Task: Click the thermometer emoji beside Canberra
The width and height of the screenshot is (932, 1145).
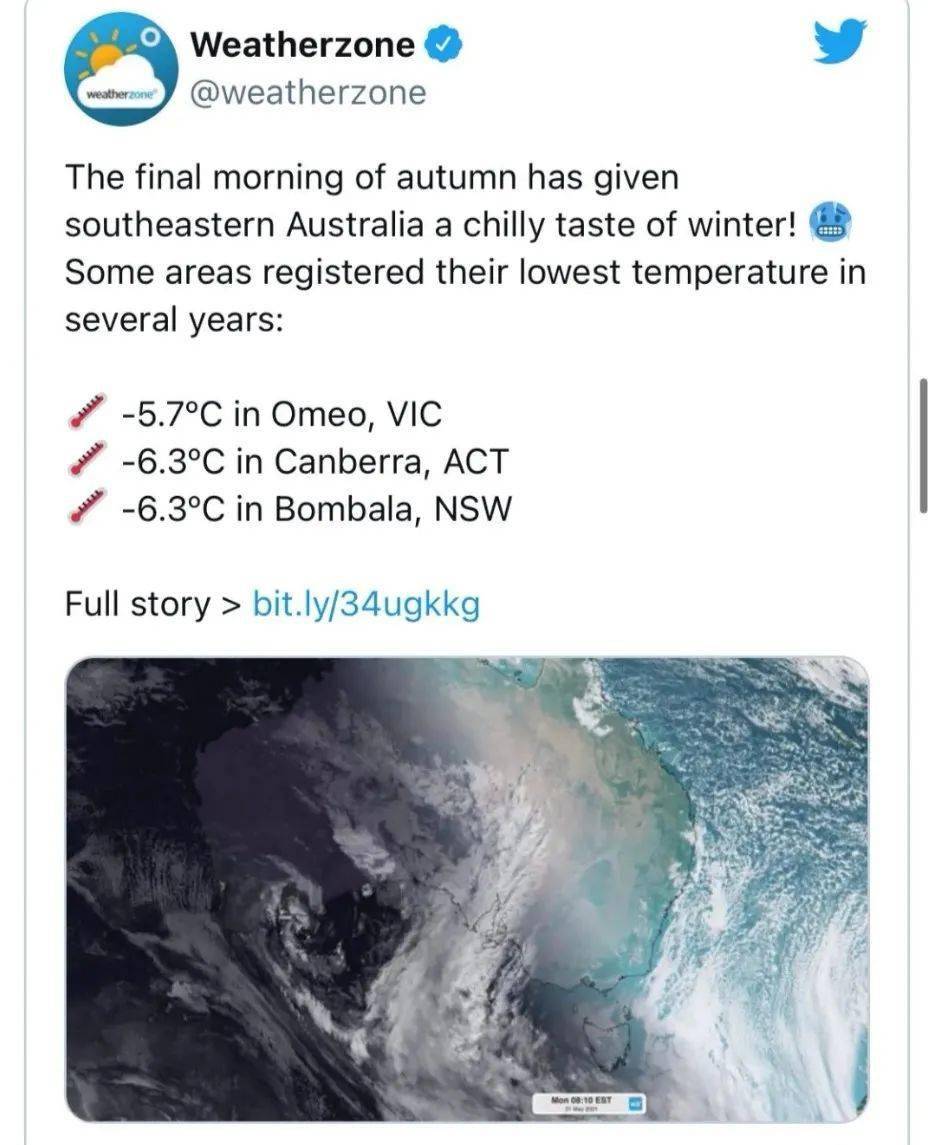Action: 88,460
